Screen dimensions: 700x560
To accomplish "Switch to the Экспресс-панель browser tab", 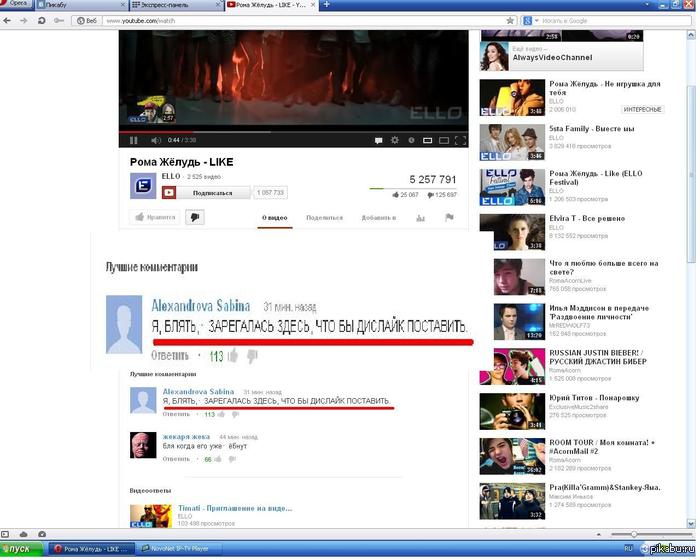I will [x=176, y=4].
